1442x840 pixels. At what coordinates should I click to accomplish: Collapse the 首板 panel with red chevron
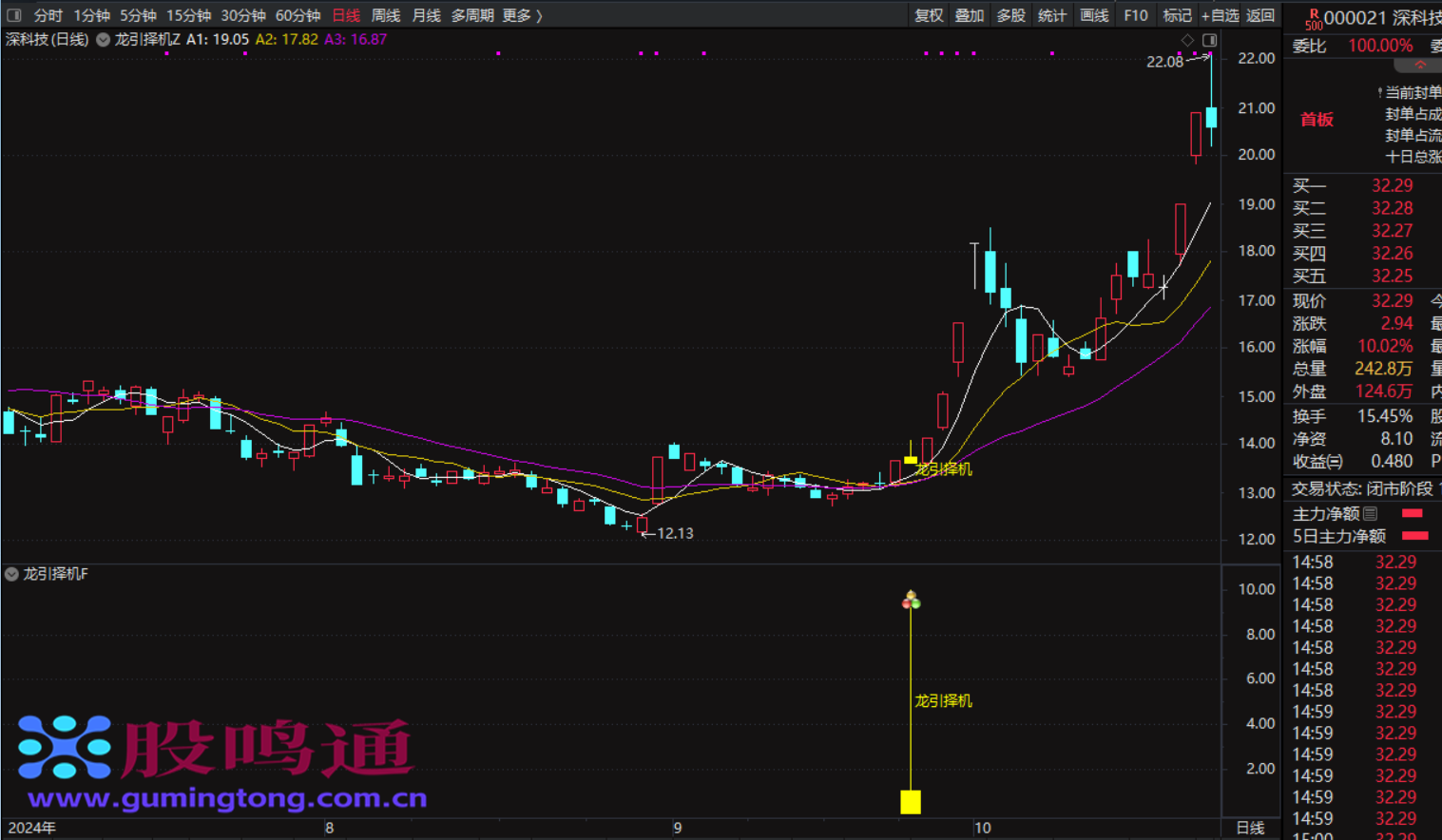pyautogui.click(x=1420, y=66)
